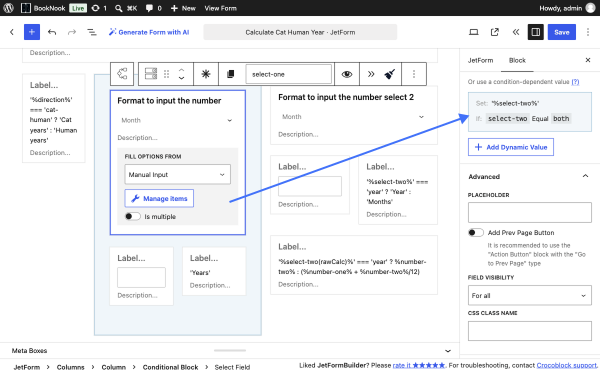Toggle required asterisk in block toolbar

[206, 74]
